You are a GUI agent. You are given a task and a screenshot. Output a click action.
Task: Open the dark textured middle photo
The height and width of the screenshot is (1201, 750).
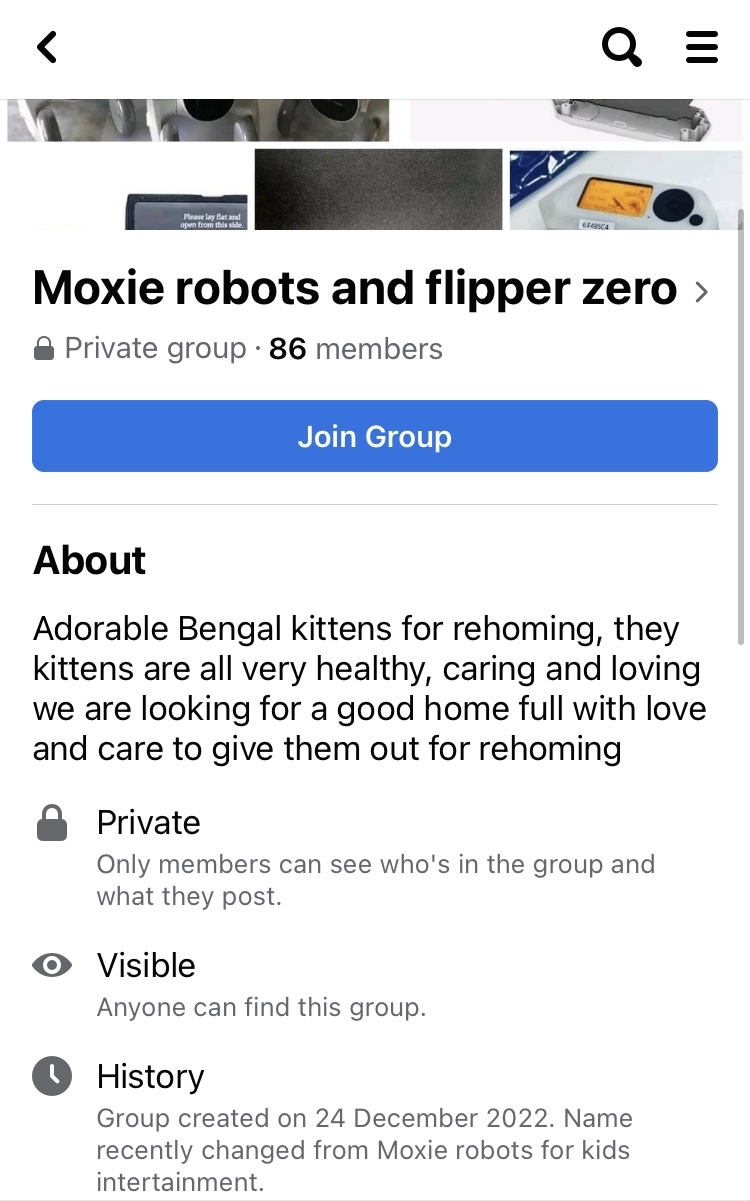pyautogui.click(x=378, y=190)
